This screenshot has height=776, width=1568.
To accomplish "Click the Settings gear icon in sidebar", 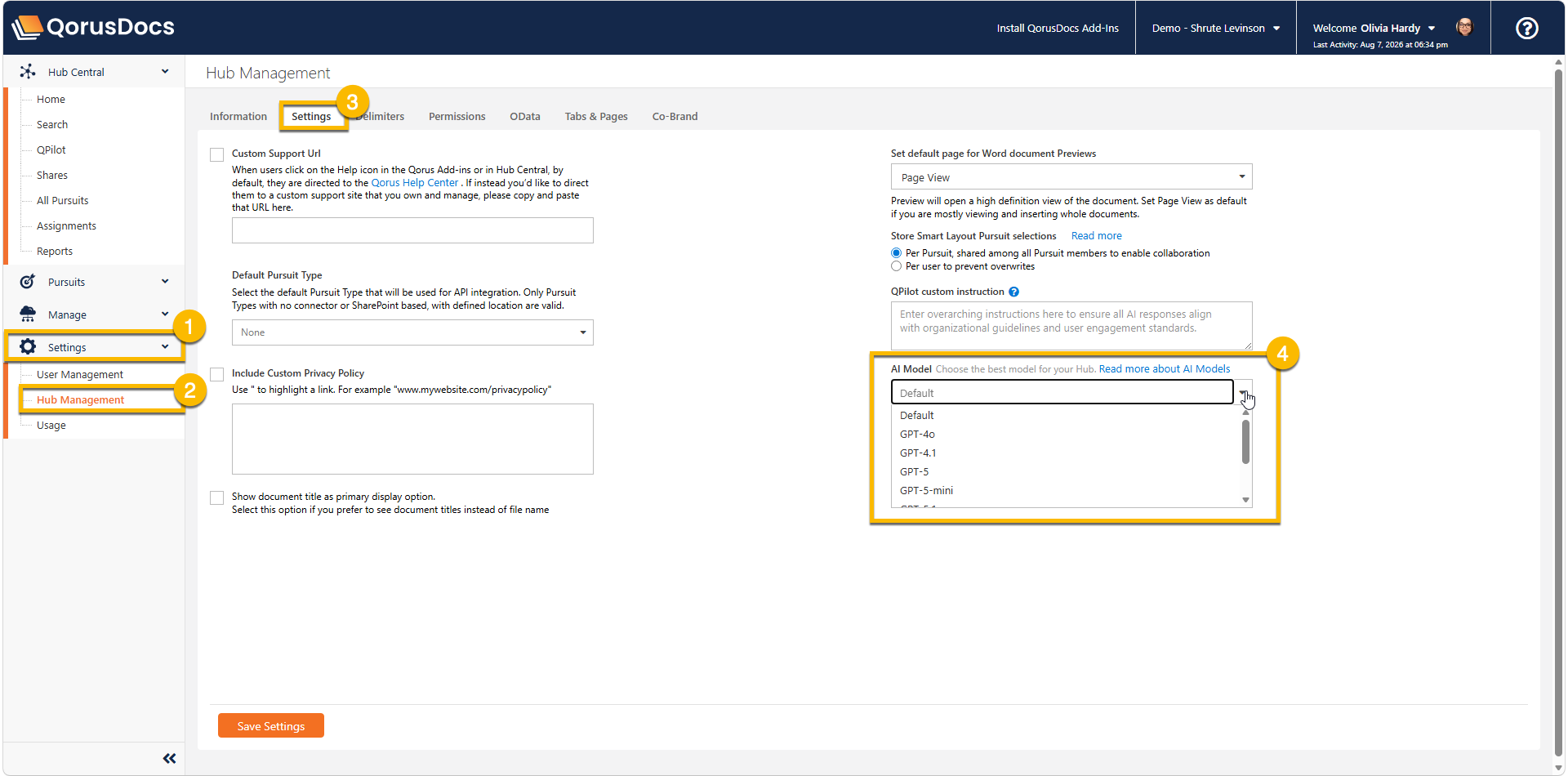I will [28, 347].
